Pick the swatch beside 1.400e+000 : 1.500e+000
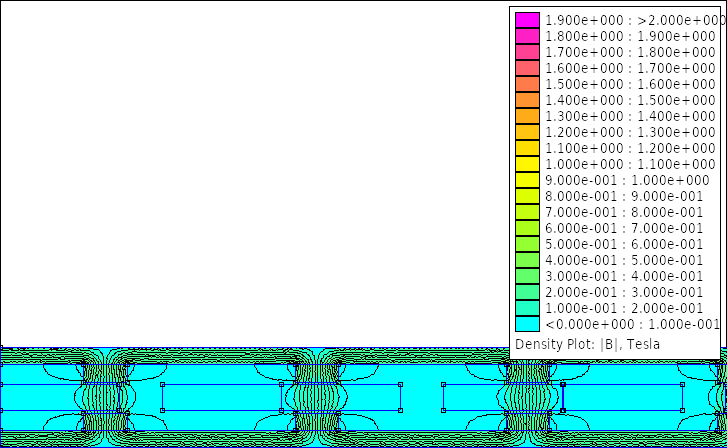Screen dimensions: 727x448 [527, 100]
